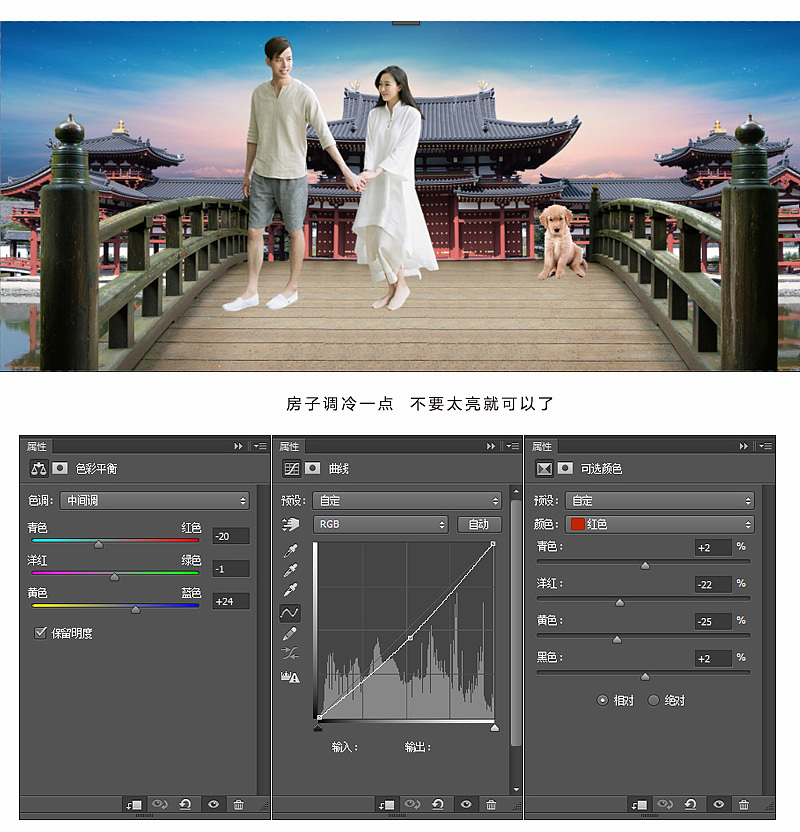Screen dimensions: 800x832
Task: Pick the white point eyedropper in Curves
Action: tap(290, 590)
